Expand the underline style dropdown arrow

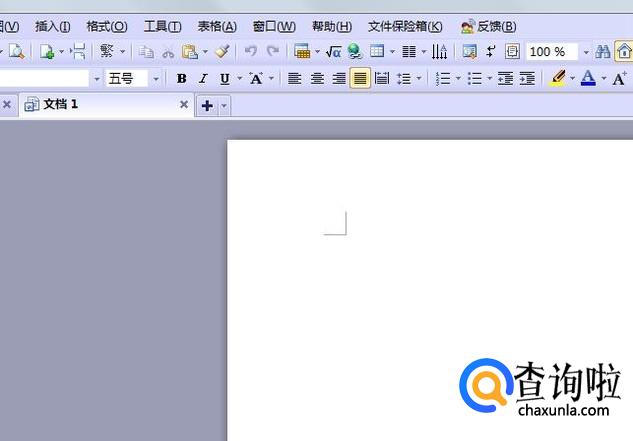pos(239,78)
